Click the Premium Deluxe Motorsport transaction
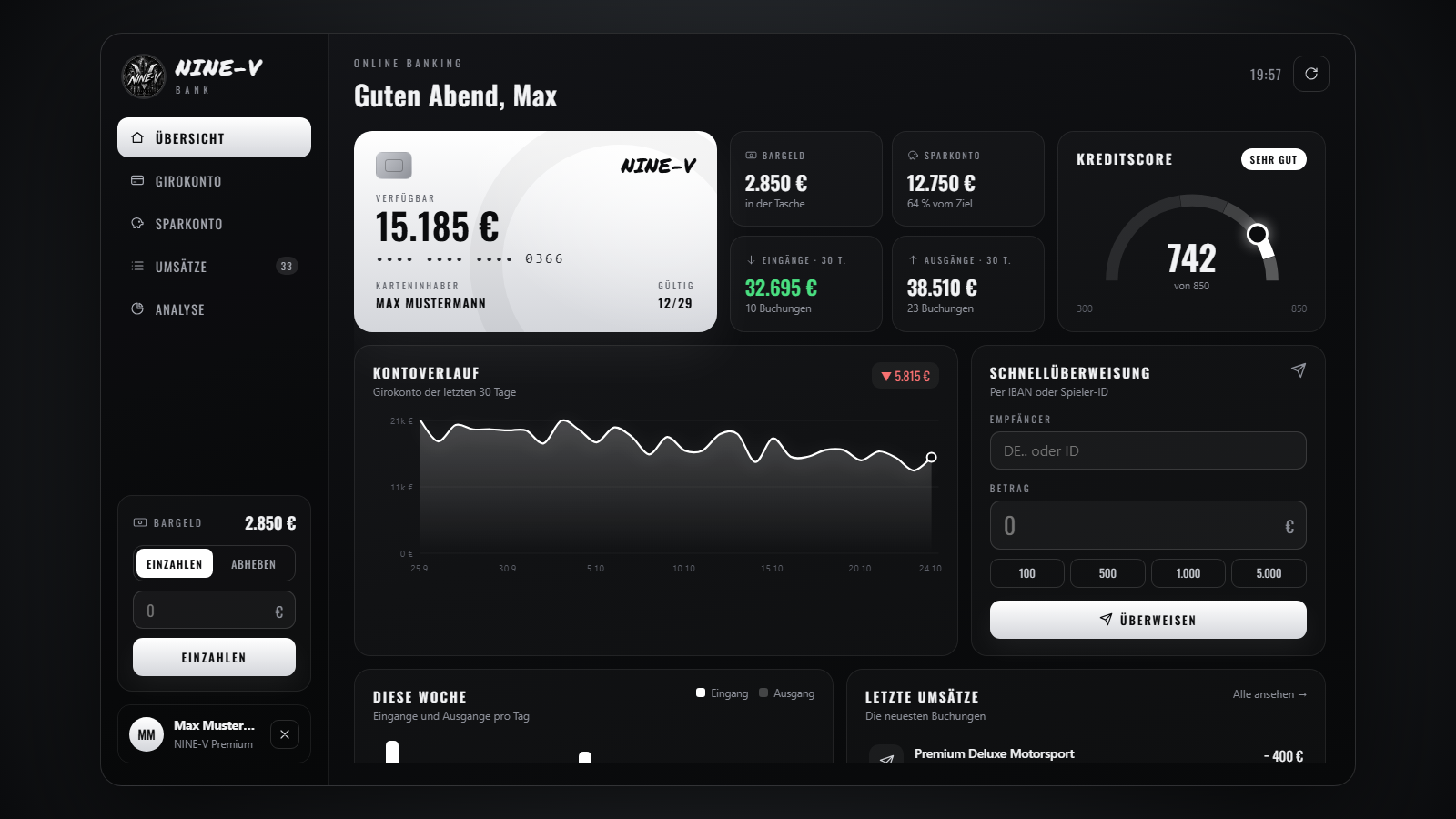Viewport: 1456px width, 819px height. click(1086, 755)
